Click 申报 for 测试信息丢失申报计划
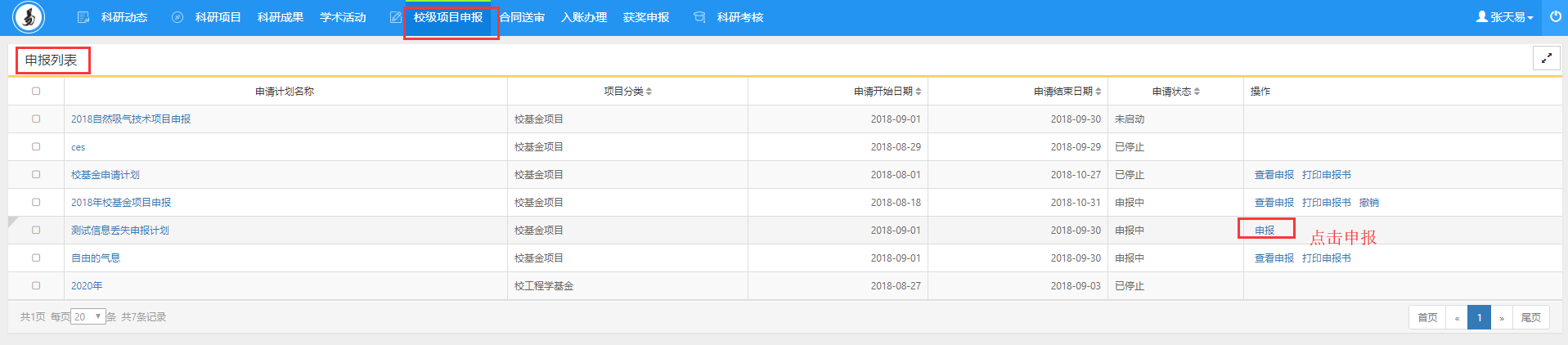Screen dimensions: 1568x345 point(1265,231)
